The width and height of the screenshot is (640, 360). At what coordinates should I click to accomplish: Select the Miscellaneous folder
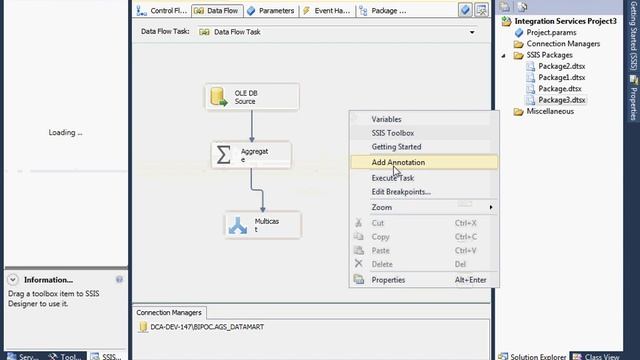click(x=550, y=111)
